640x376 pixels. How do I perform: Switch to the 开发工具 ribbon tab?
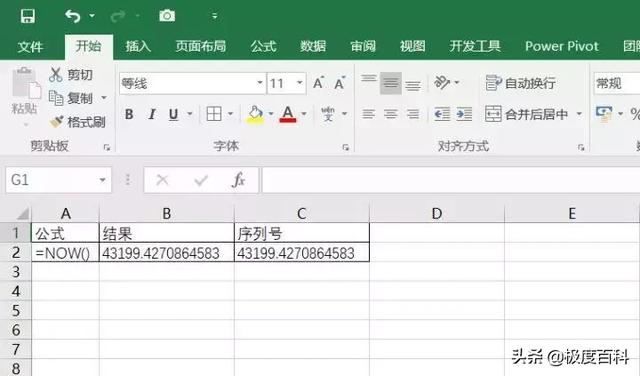tap(475, 46)
